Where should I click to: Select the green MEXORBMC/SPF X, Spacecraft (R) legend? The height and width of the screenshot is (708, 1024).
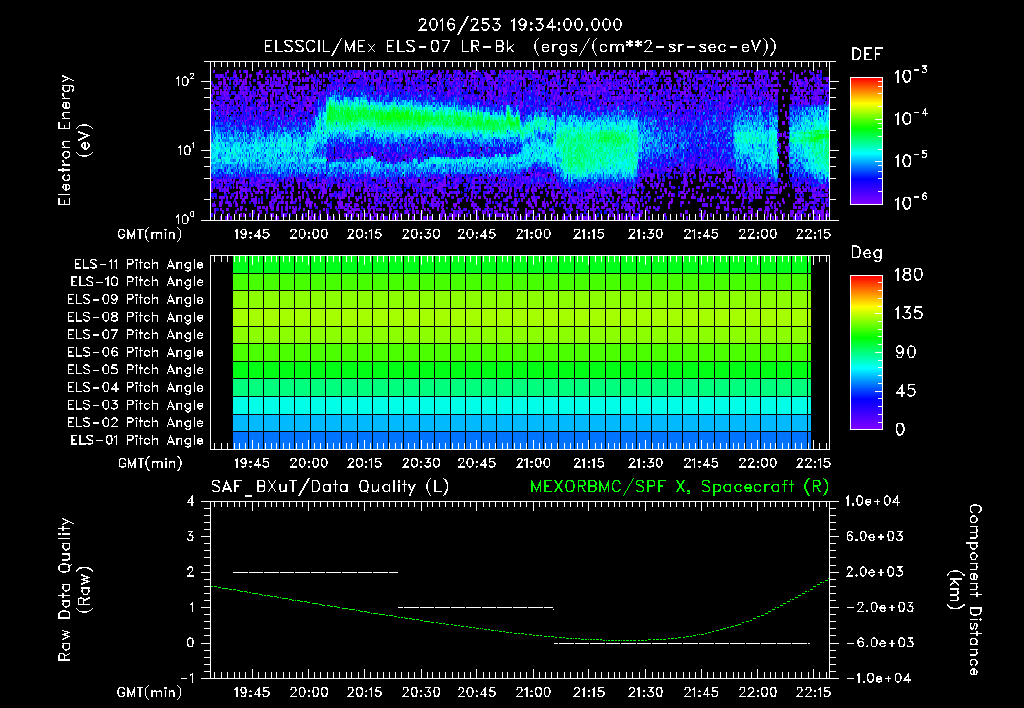coord(679,487)
